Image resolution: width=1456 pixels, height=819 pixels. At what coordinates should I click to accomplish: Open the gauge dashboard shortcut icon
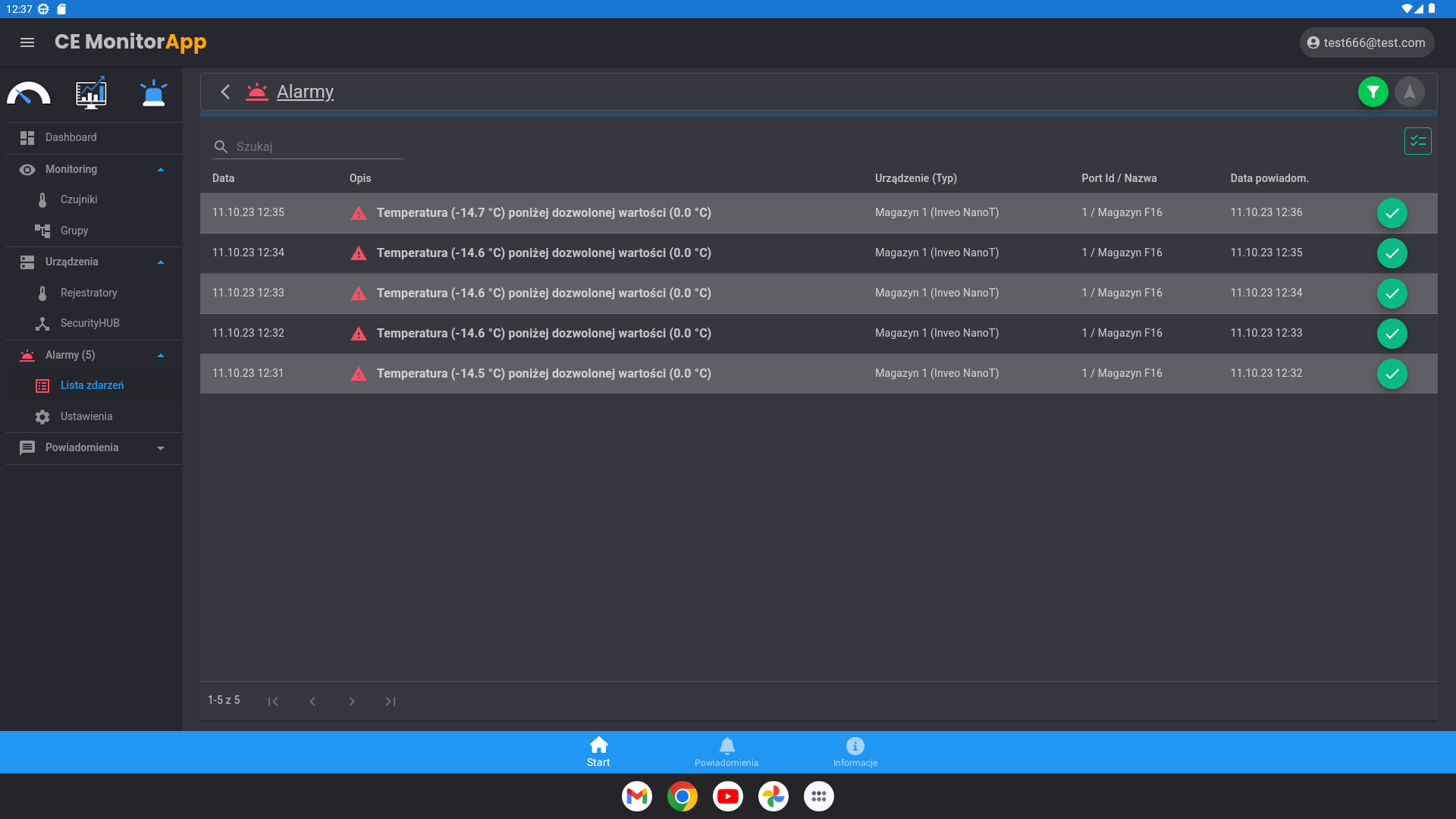click(29, 93)
